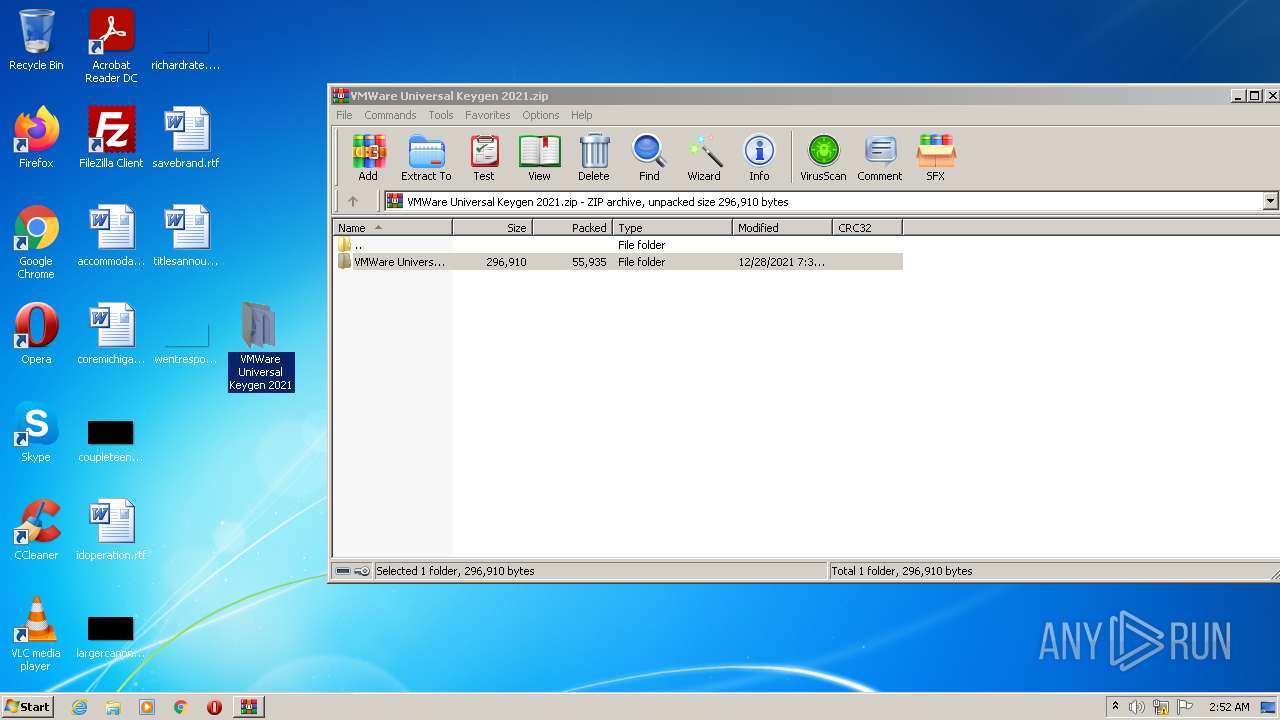
Task: Select the Skype desktop icon
Action: 36,432
